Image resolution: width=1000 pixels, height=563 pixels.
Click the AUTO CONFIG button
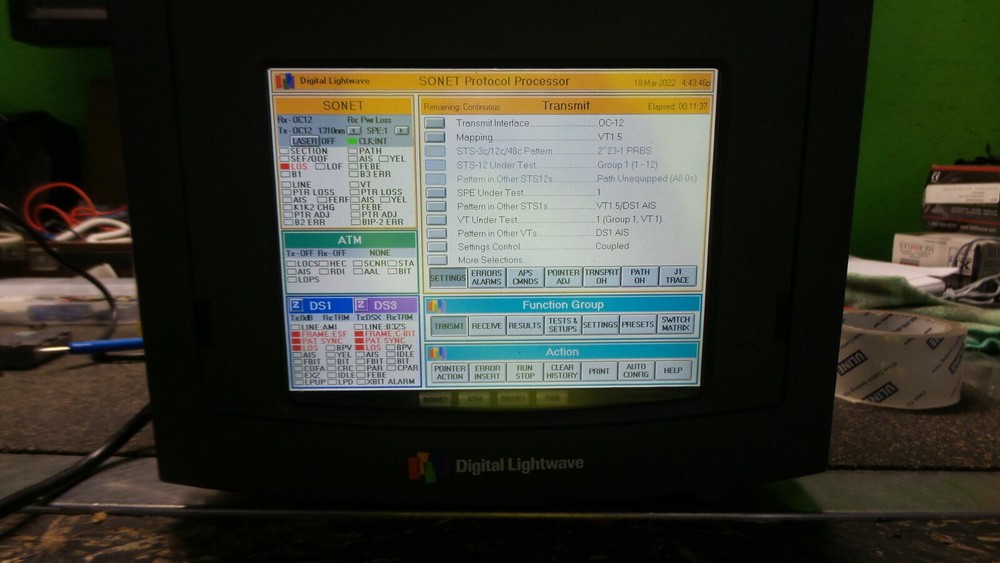pos(636,371)
